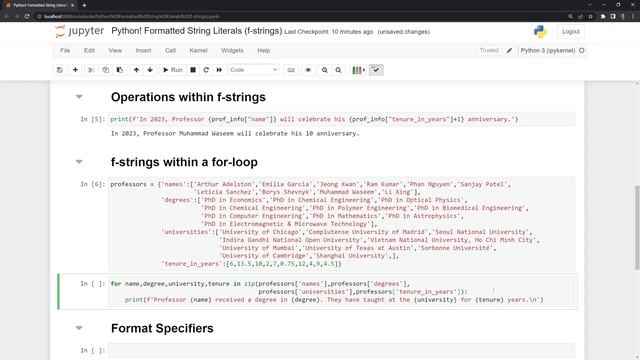Screen dimensions: 640x360
Task: Click the first magnifier icon in toolbar
Action: 324,70
